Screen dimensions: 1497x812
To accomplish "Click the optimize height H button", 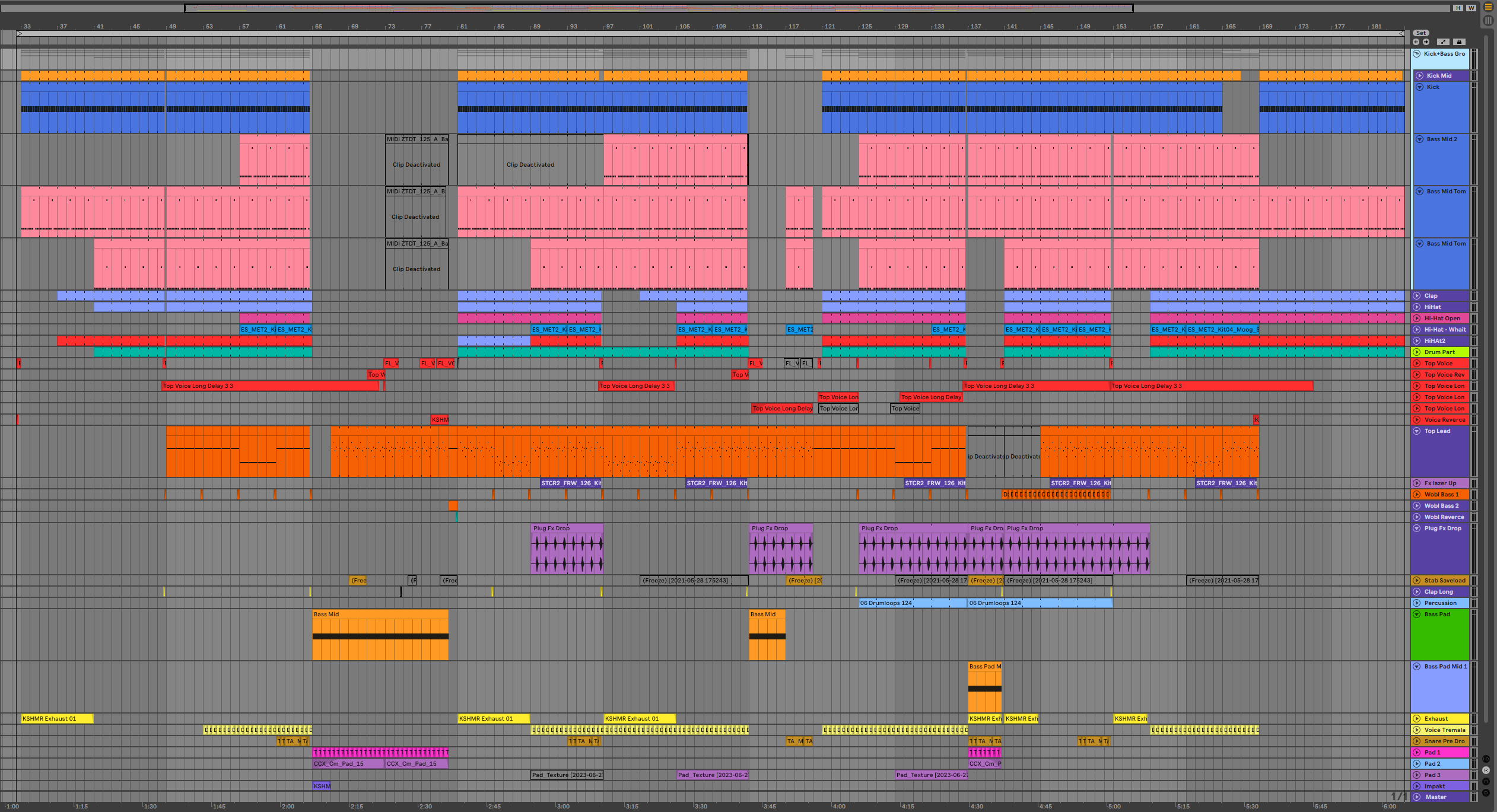I will 1458,8.
